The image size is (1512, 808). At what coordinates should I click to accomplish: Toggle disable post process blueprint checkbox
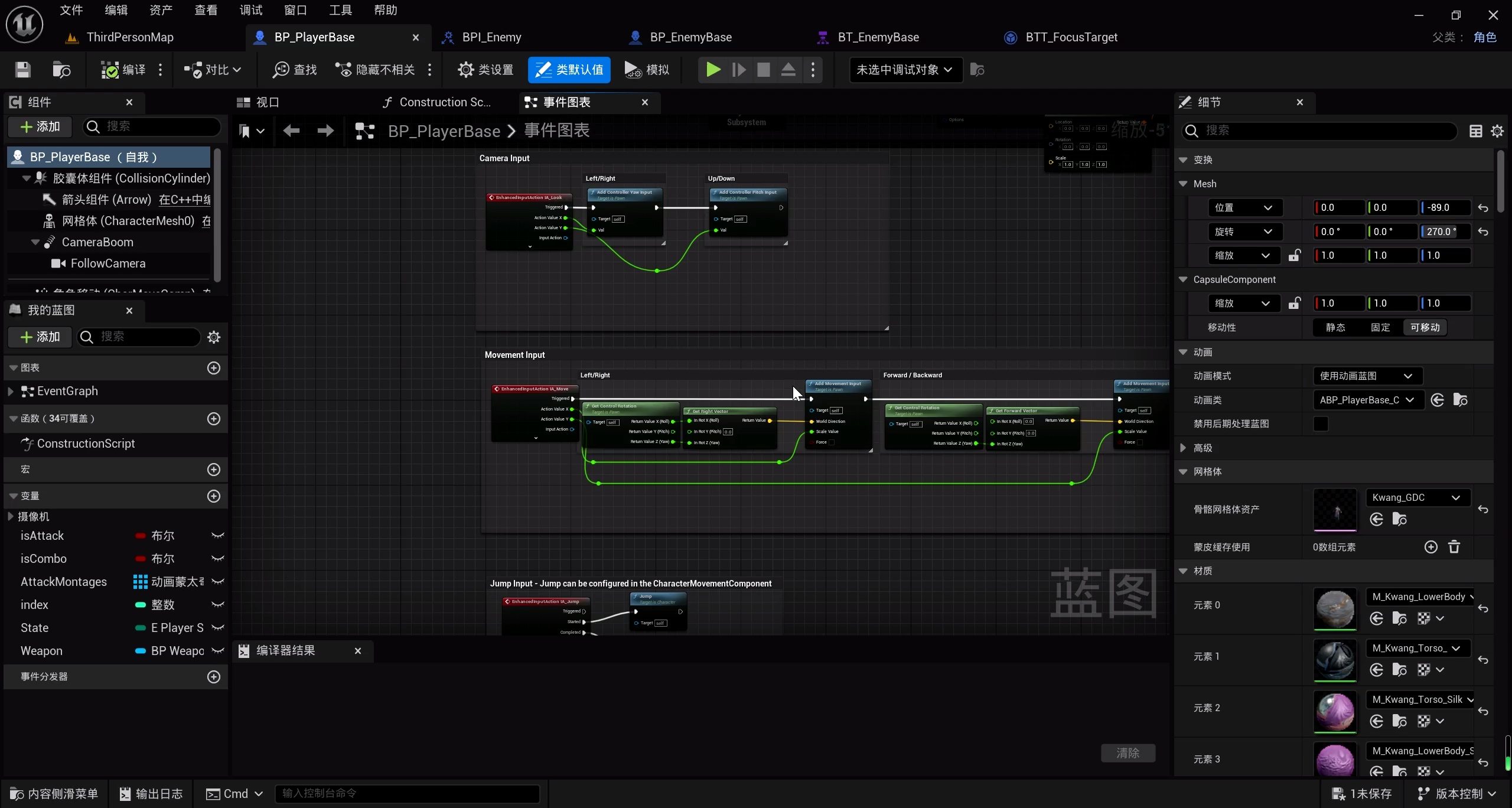[x=1321, y=423]
